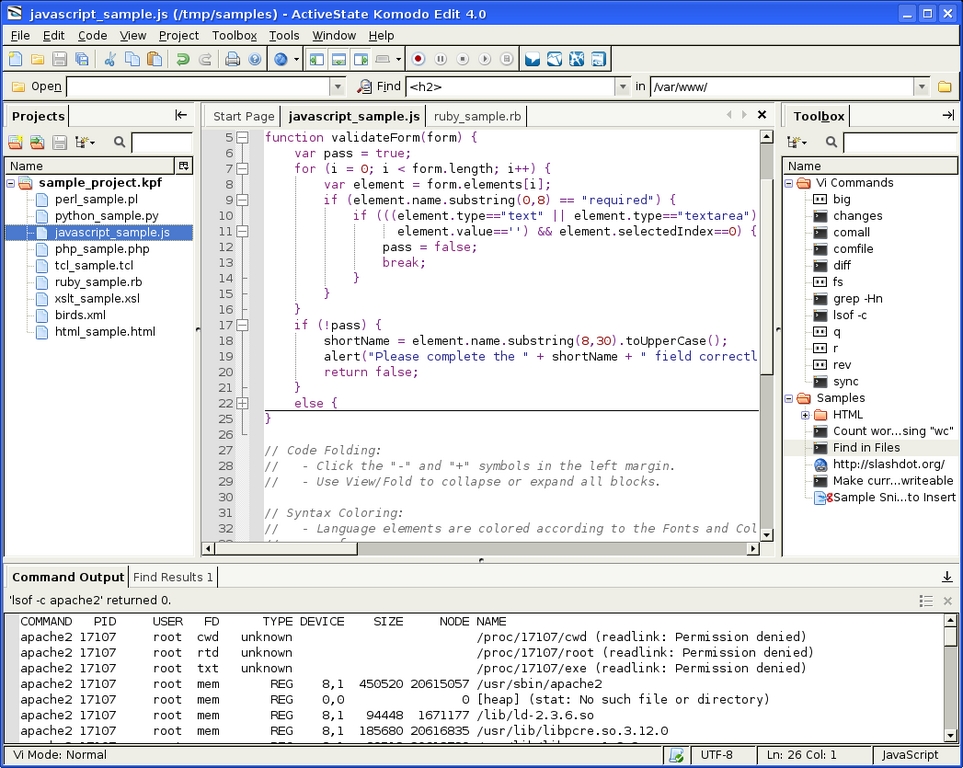Click the Cut scissors icon in toolbar
Screen dimensions: 963x768
click(x=110, y=60)
